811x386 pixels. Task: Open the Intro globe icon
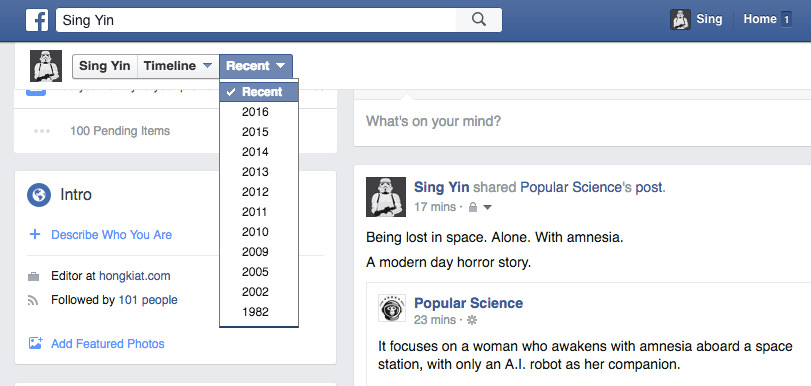coord(39,195)
